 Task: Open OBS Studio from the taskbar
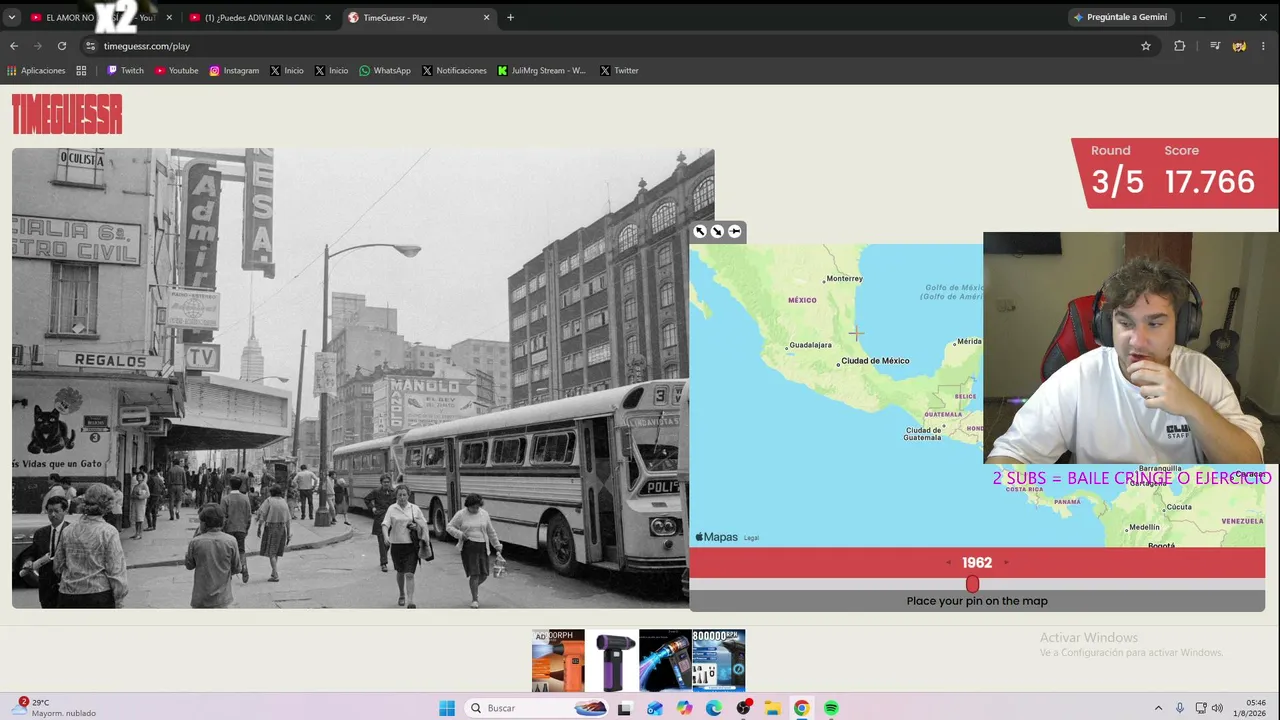pyautogui.click(x=743, y=708)
